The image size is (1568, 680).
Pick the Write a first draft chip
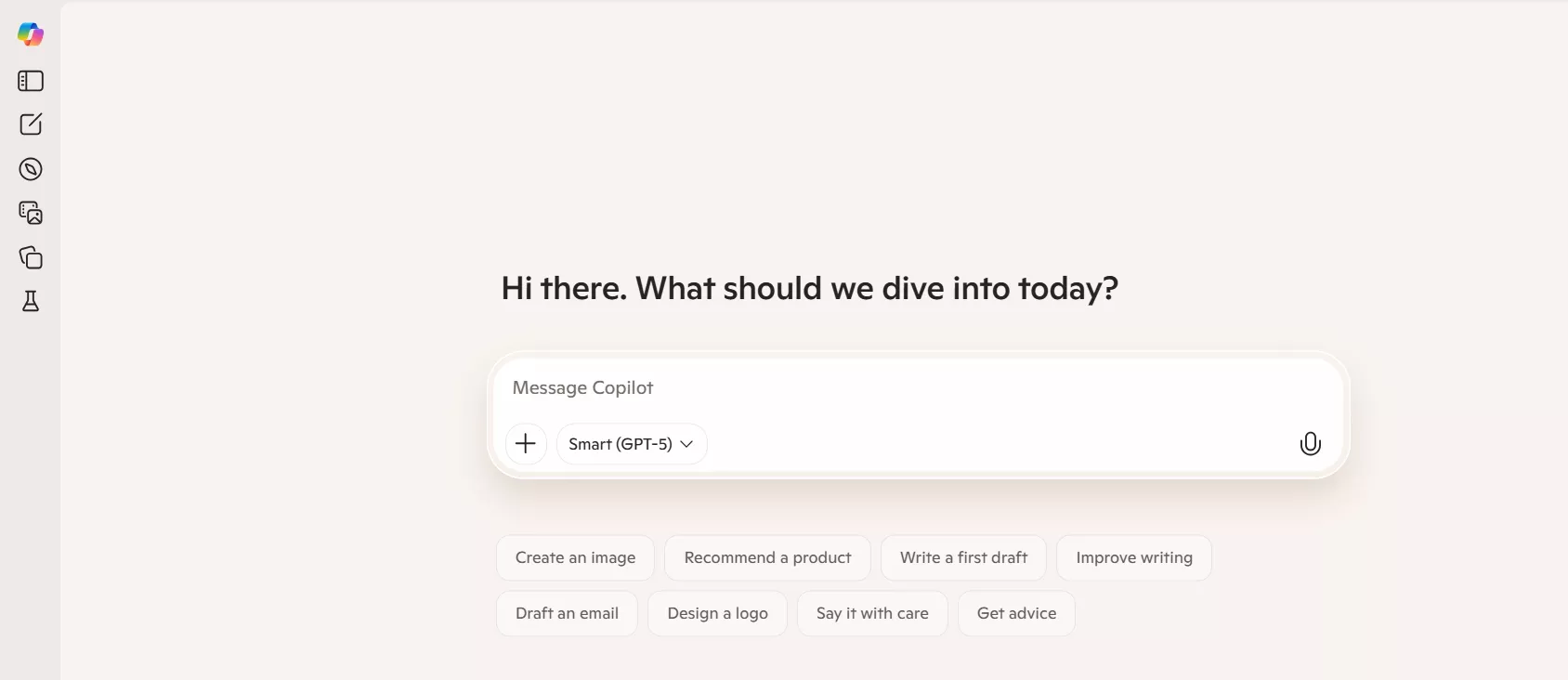(x=963, y=557)
